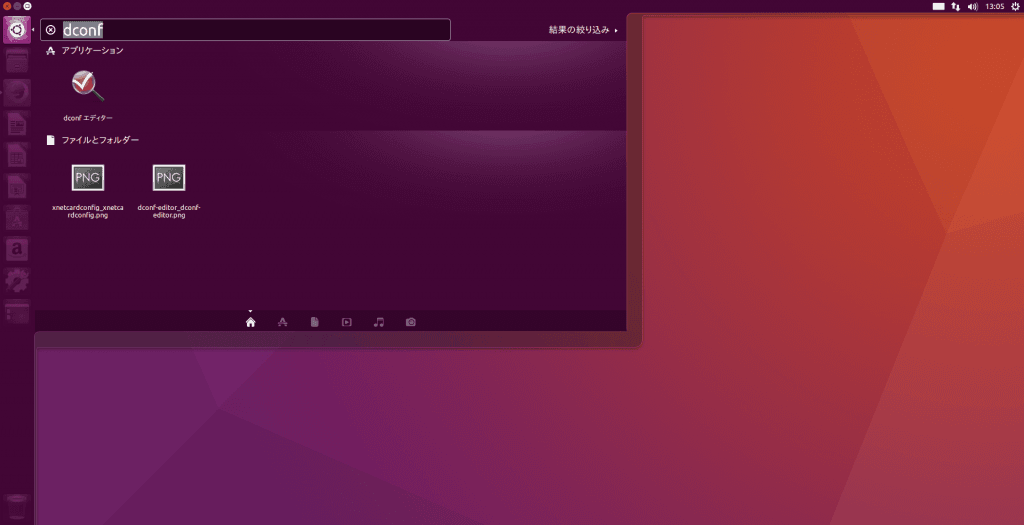Image resolution: width=1024 pixels, height=525 pixels.
Task: Open LibreOffice Calc from launcher
Action: click(x=17, y=155)
